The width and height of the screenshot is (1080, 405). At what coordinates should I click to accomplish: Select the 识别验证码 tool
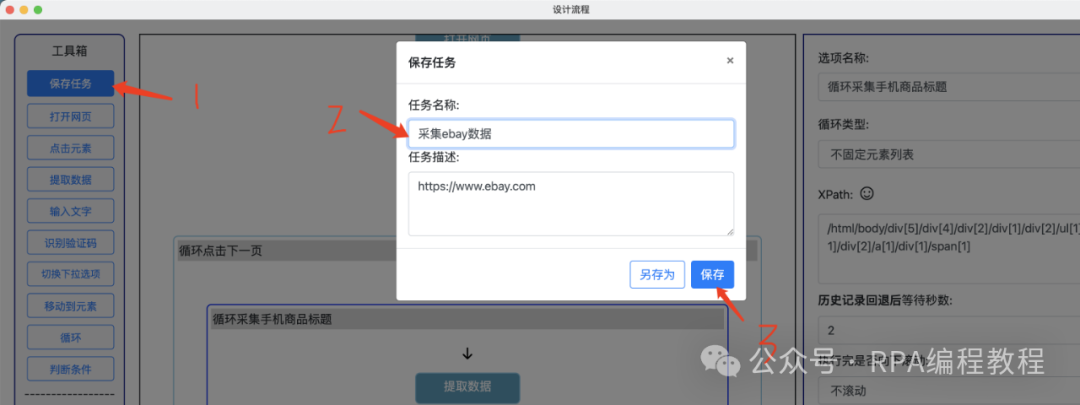(x=70, y=243)
